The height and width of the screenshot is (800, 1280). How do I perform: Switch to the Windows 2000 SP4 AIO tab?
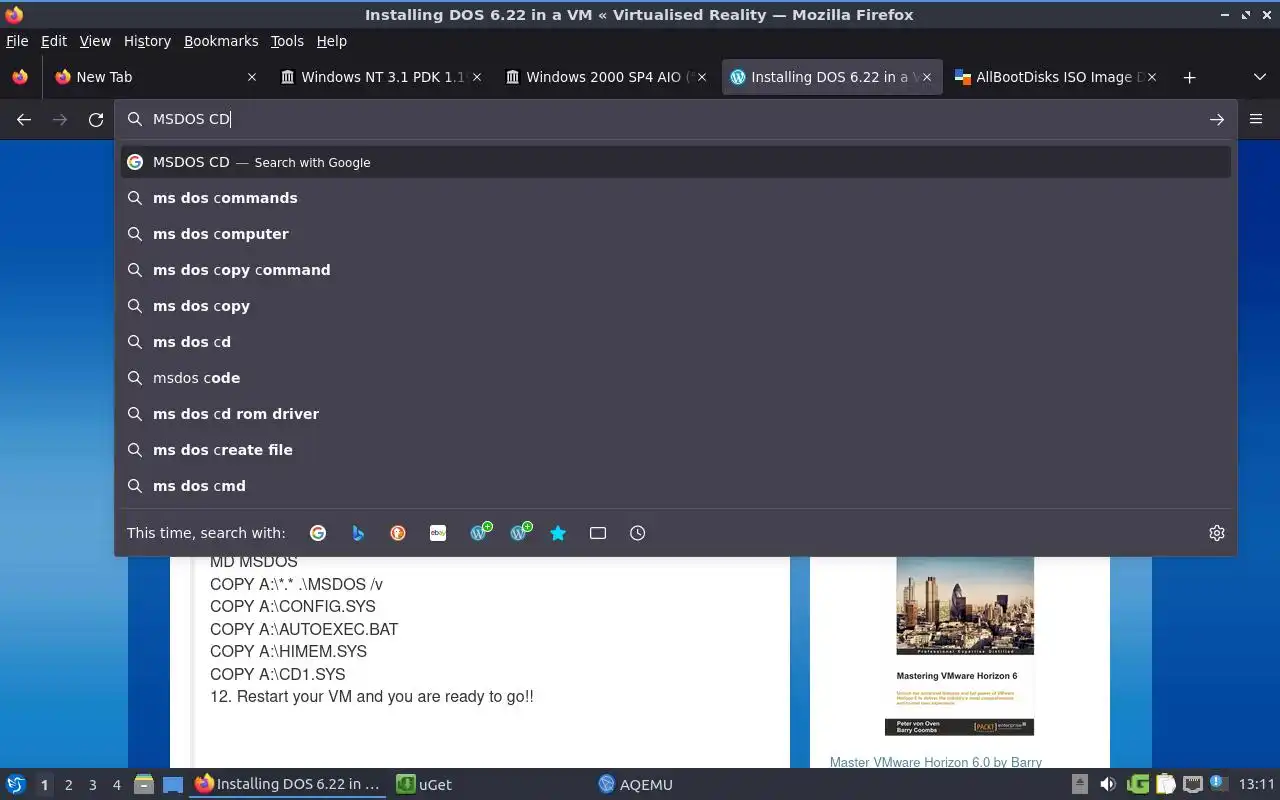tap(605, 77)
